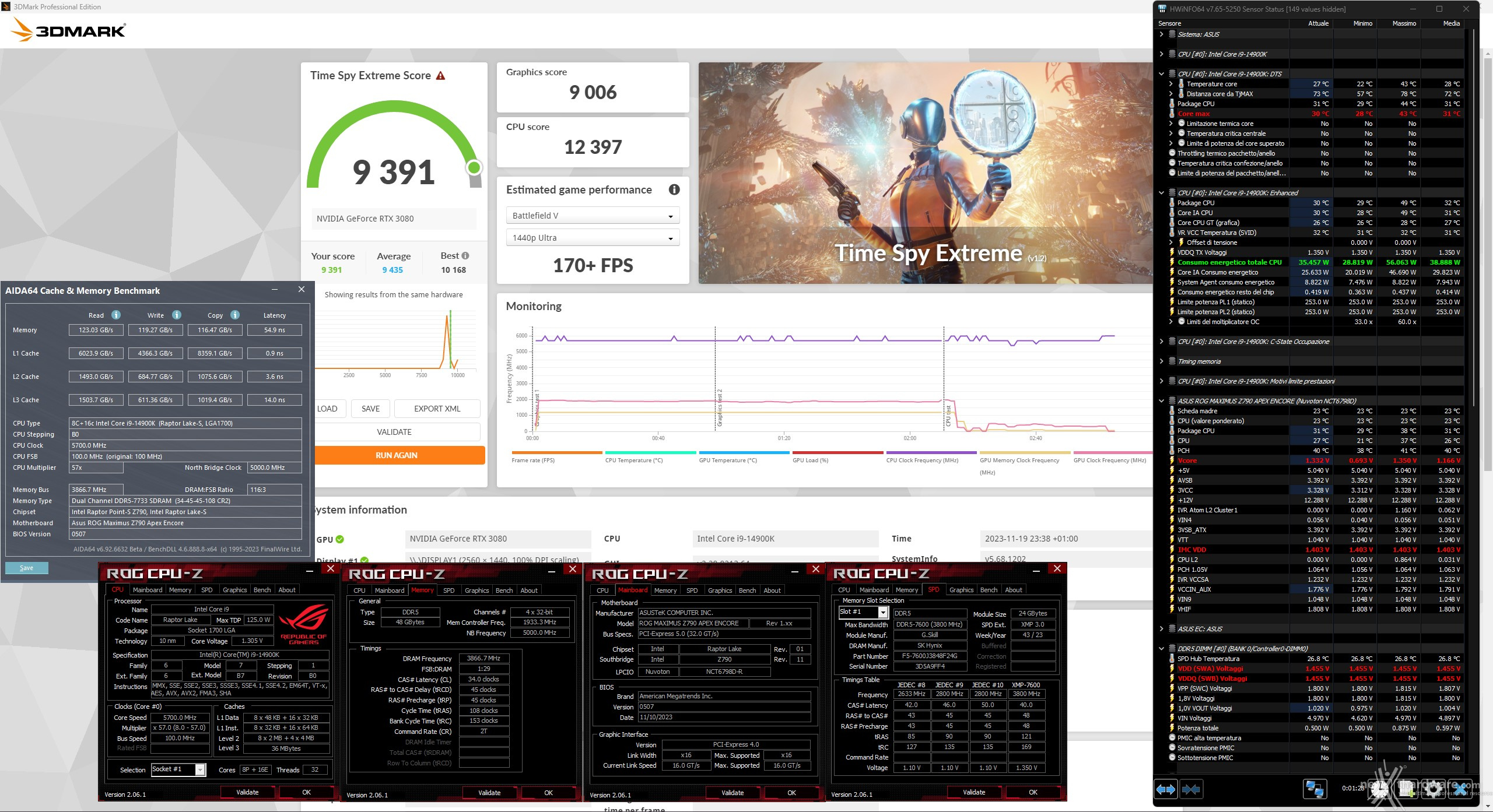Click the HWiNFO64 title bar app icon

1162,9
